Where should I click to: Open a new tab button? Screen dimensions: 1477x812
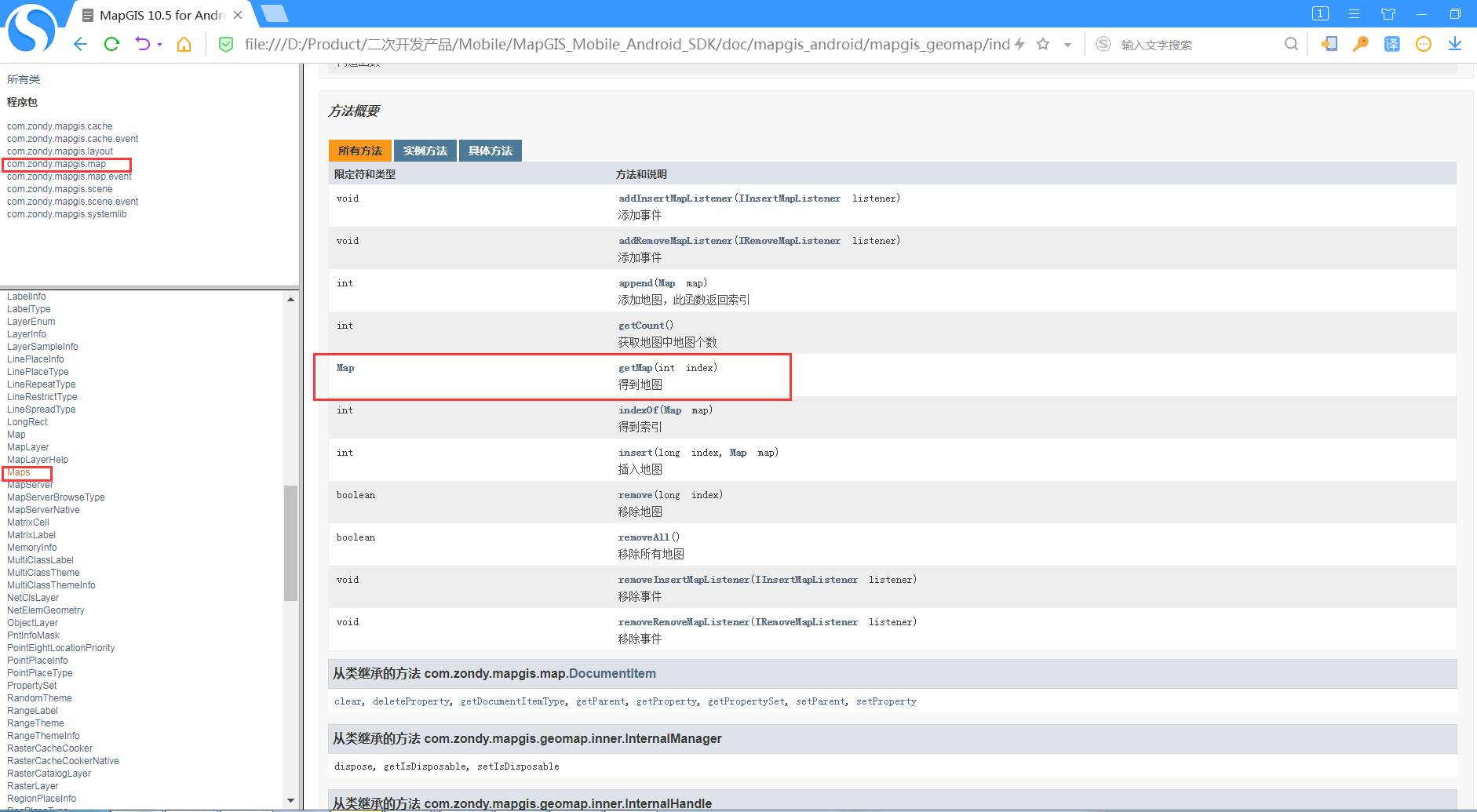pyautogui.click(x=274, y=13)
